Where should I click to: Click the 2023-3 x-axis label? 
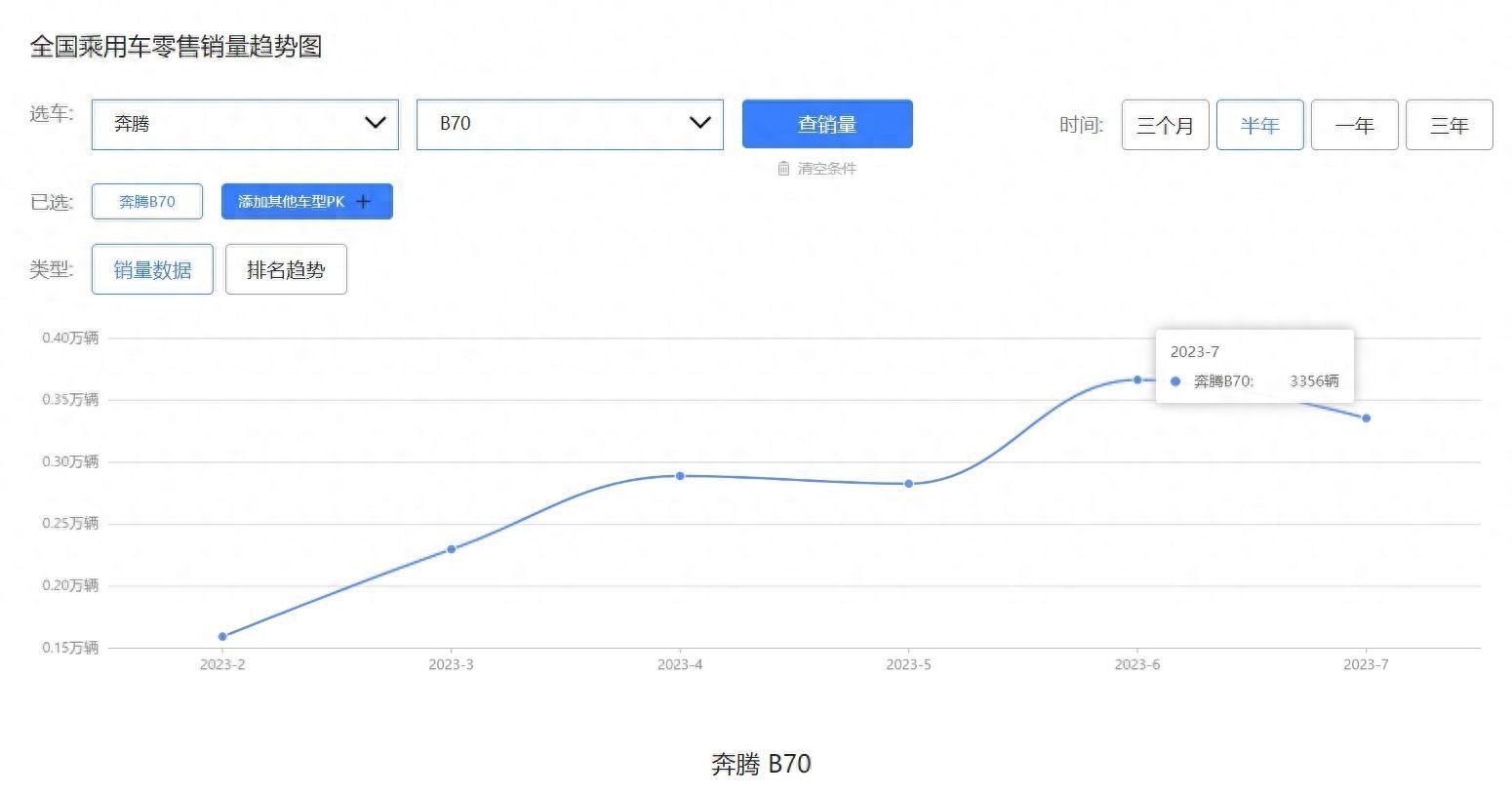coord(451,664)
